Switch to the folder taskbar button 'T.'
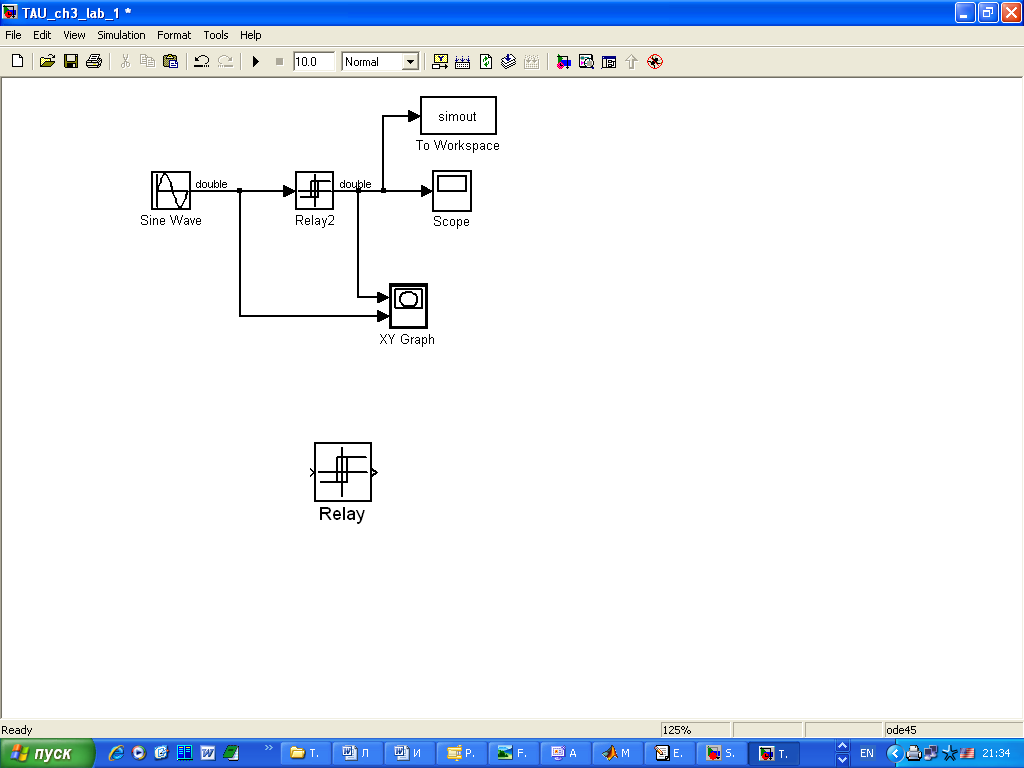1024x768 pixels. [x=305, y=753]
